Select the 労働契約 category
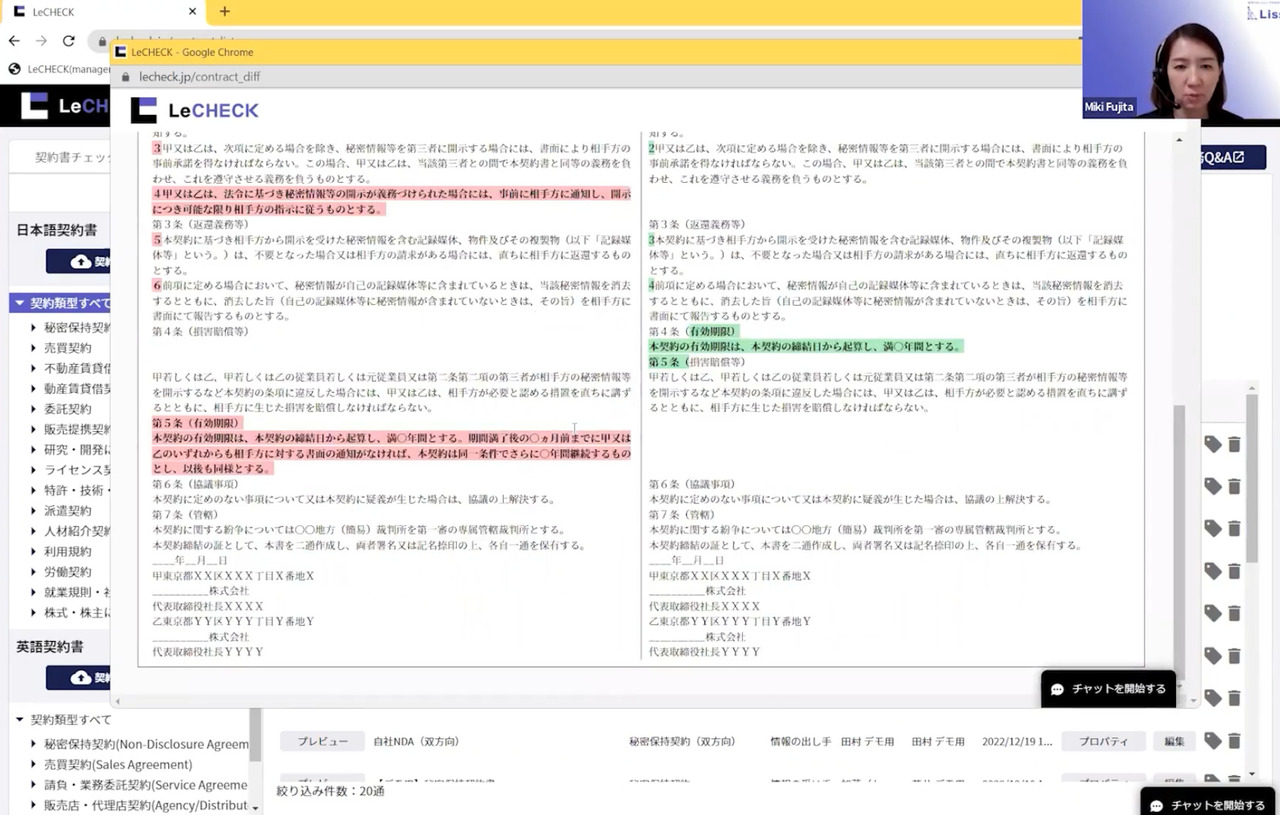Image resolution: width=1280 pixels, height=815 pixels. (x=67, y=572)
